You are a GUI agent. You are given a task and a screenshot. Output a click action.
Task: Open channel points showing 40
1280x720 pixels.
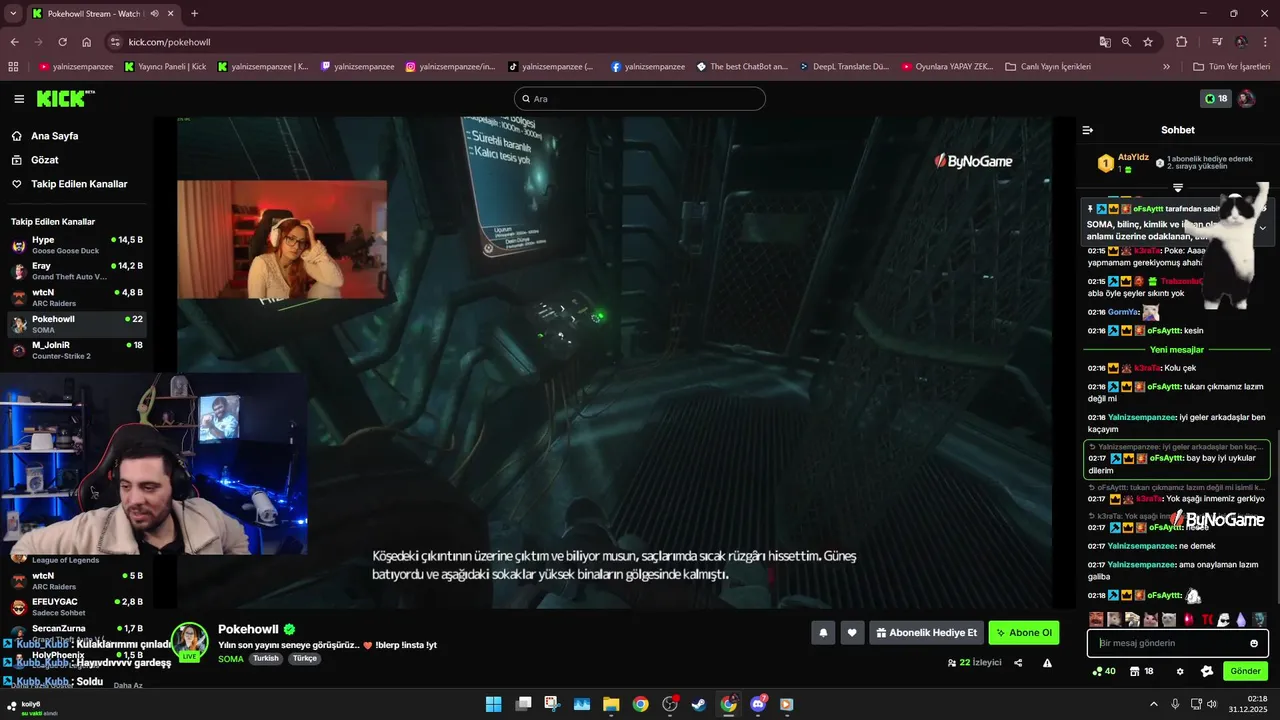pyautogui.click(x=1105, y=671)
